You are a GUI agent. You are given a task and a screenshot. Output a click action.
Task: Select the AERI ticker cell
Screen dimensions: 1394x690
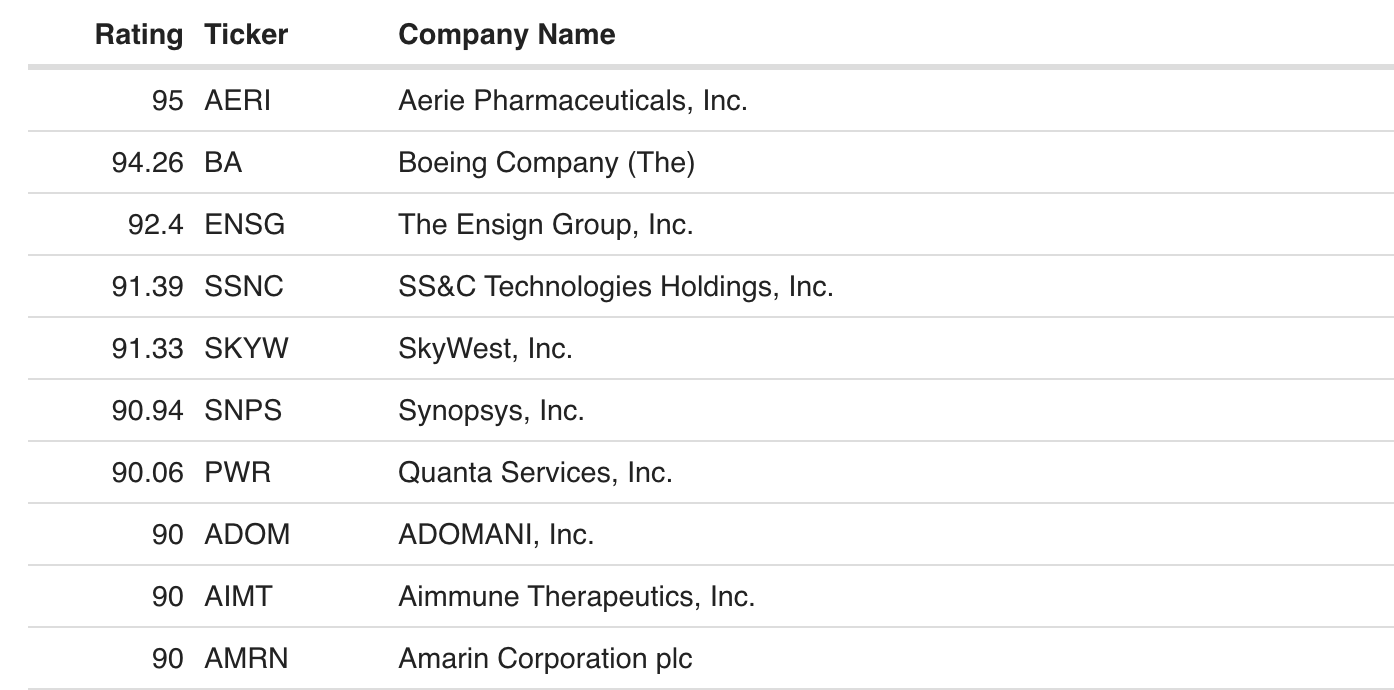(x=238, y=100)
